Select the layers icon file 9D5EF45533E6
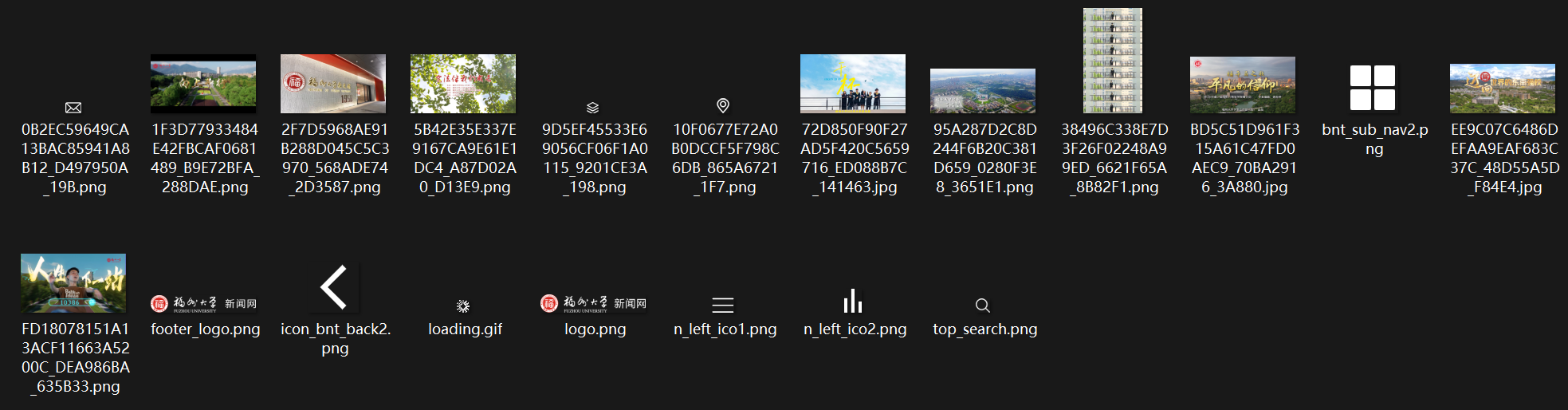The width and height of the screenshot is (1568, 410). coord(592,108)
